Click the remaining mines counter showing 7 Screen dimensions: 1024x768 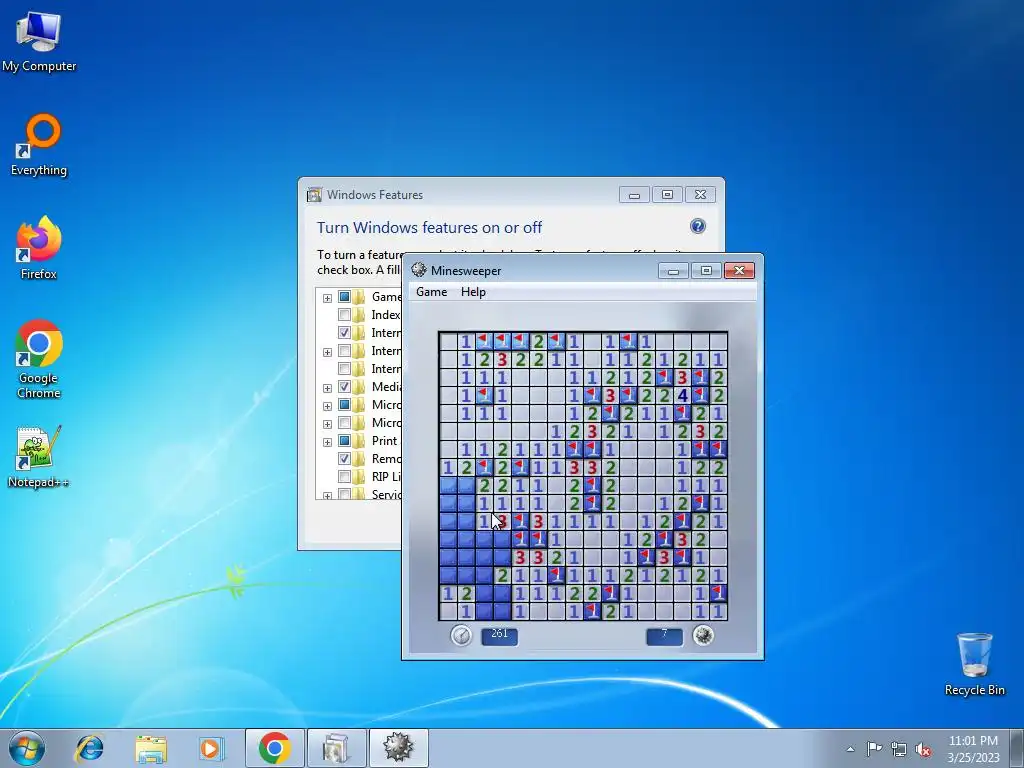pos(664,635)
